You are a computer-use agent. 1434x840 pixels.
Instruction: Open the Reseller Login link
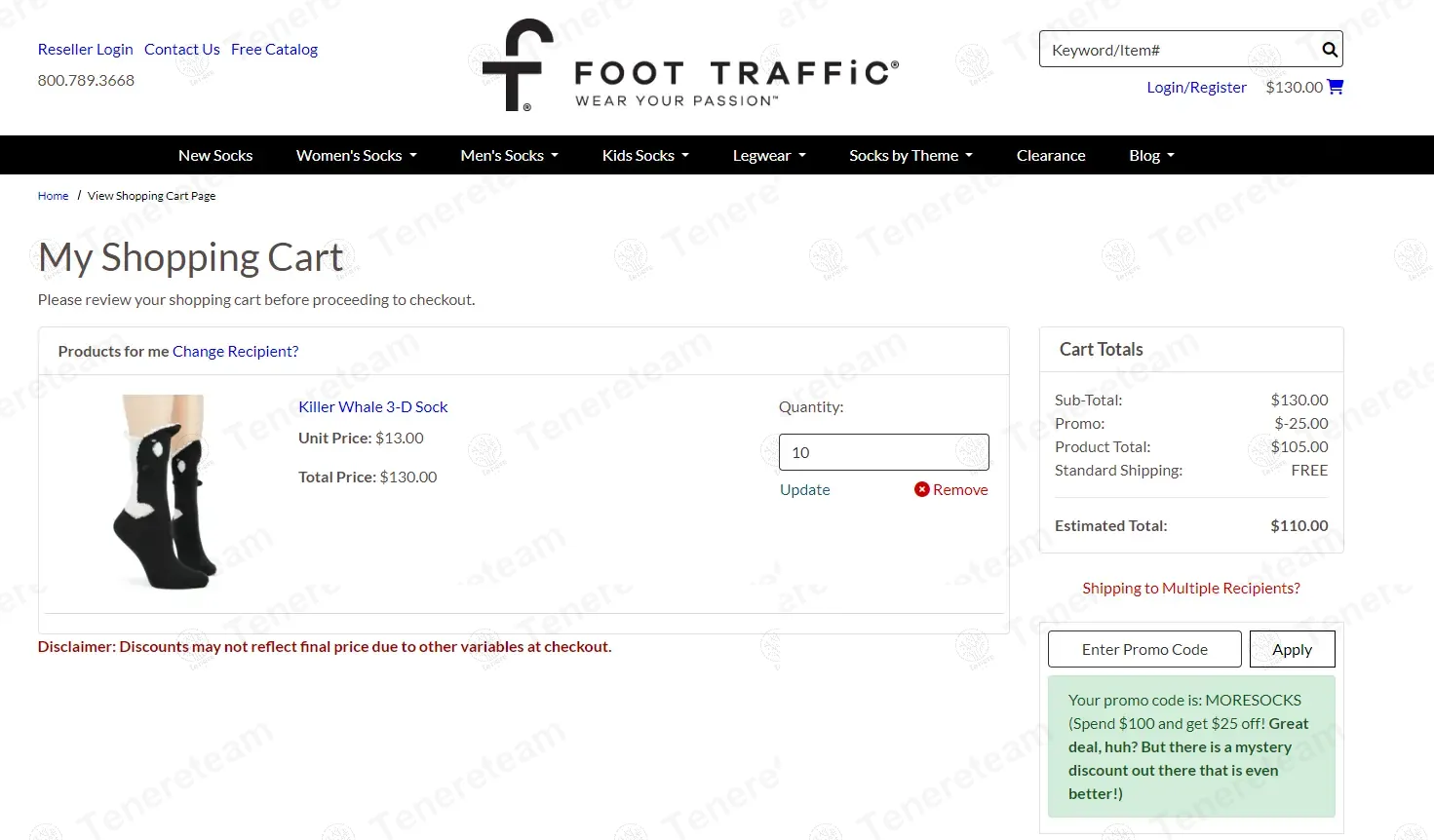(x=86, y=49)
